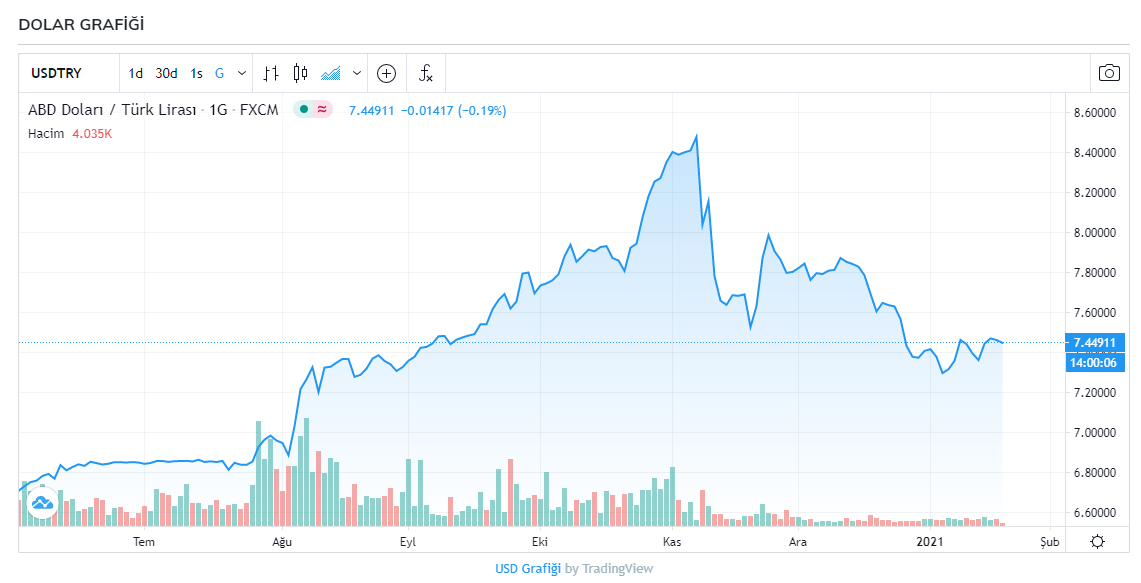Toggle the pink approximate-data indicator

click(x=322, y=110)
